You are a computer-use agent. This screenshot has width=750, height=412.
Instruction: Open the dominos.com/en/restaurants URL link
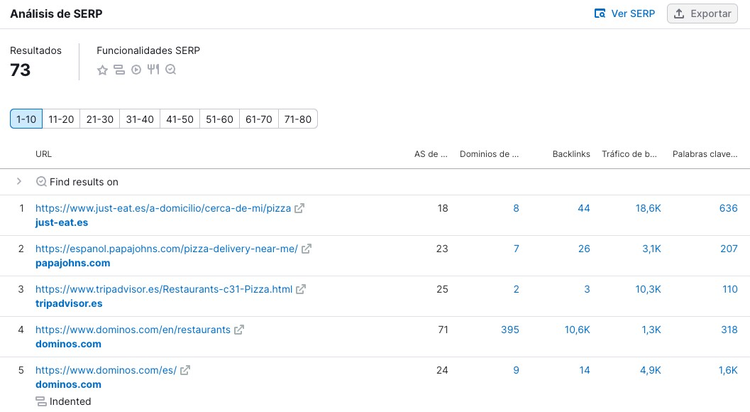pos(133,330)
